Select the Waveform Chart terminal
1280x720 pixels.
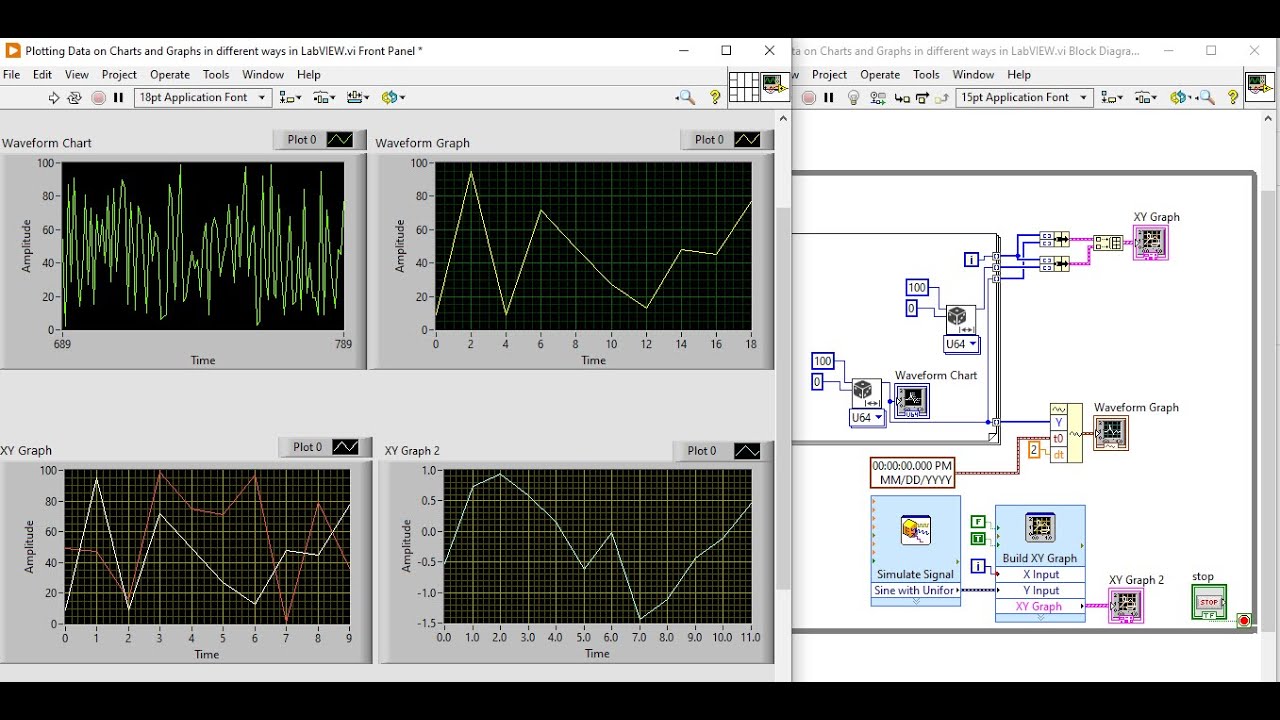coord(911,400)
